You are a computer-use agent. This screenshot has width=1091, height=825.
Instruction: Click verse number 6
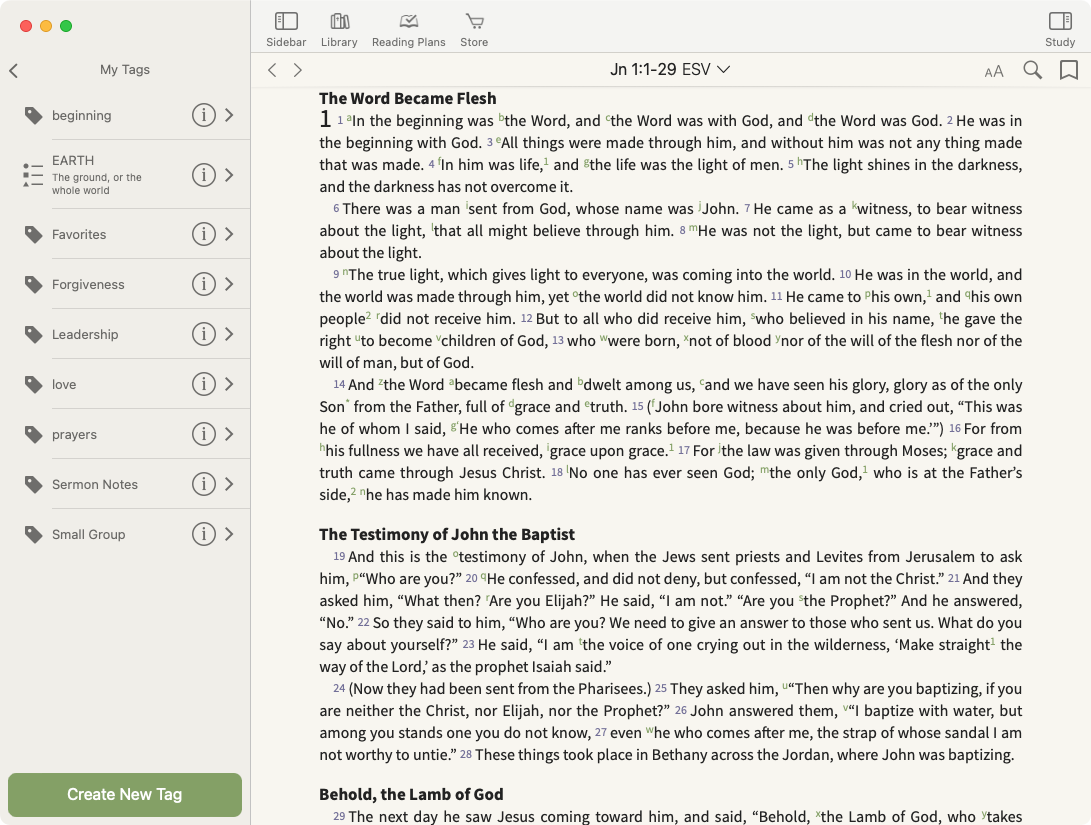click(x=336, y=208)
